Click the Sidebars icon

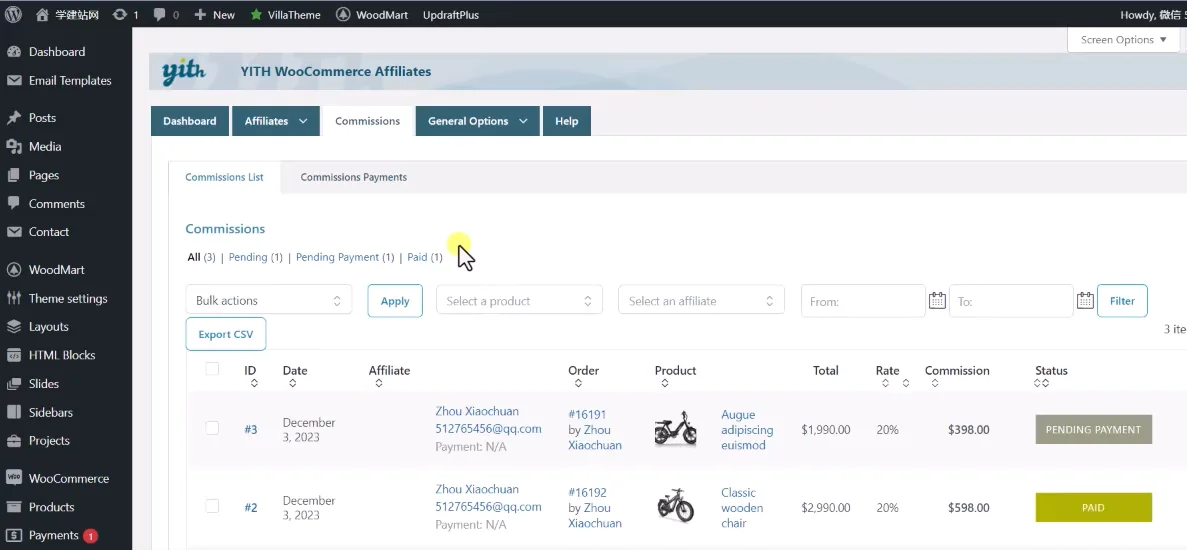tap(14, 412)
